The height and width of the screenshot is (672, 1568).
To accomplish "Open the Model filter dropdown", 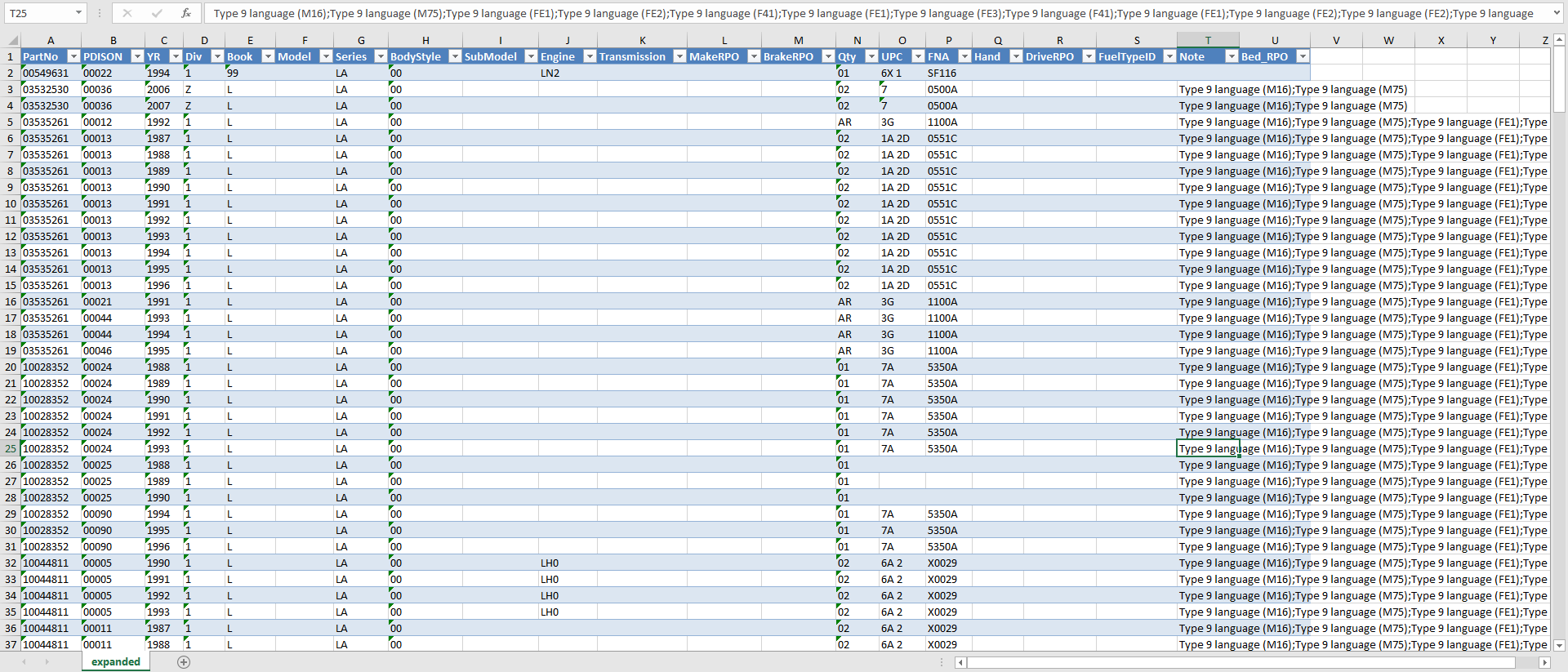I will tap(326, 56).
